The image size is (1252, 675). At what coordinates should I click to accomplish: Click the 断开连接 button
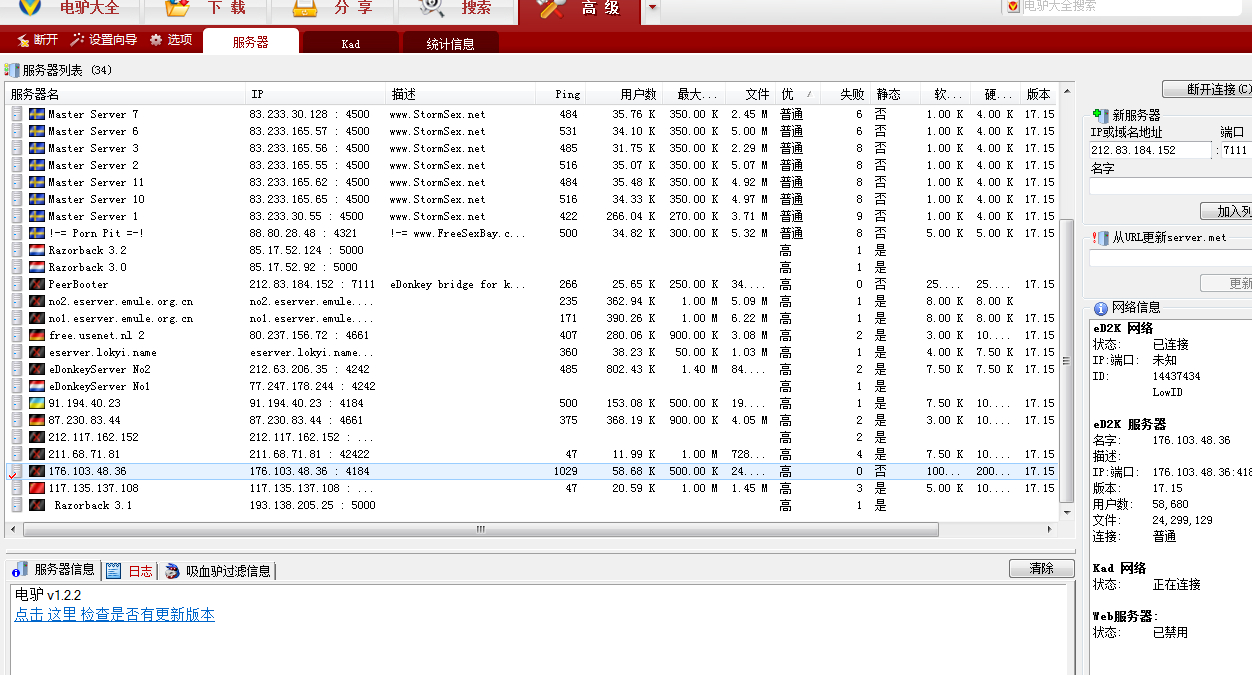[1207, 89]
